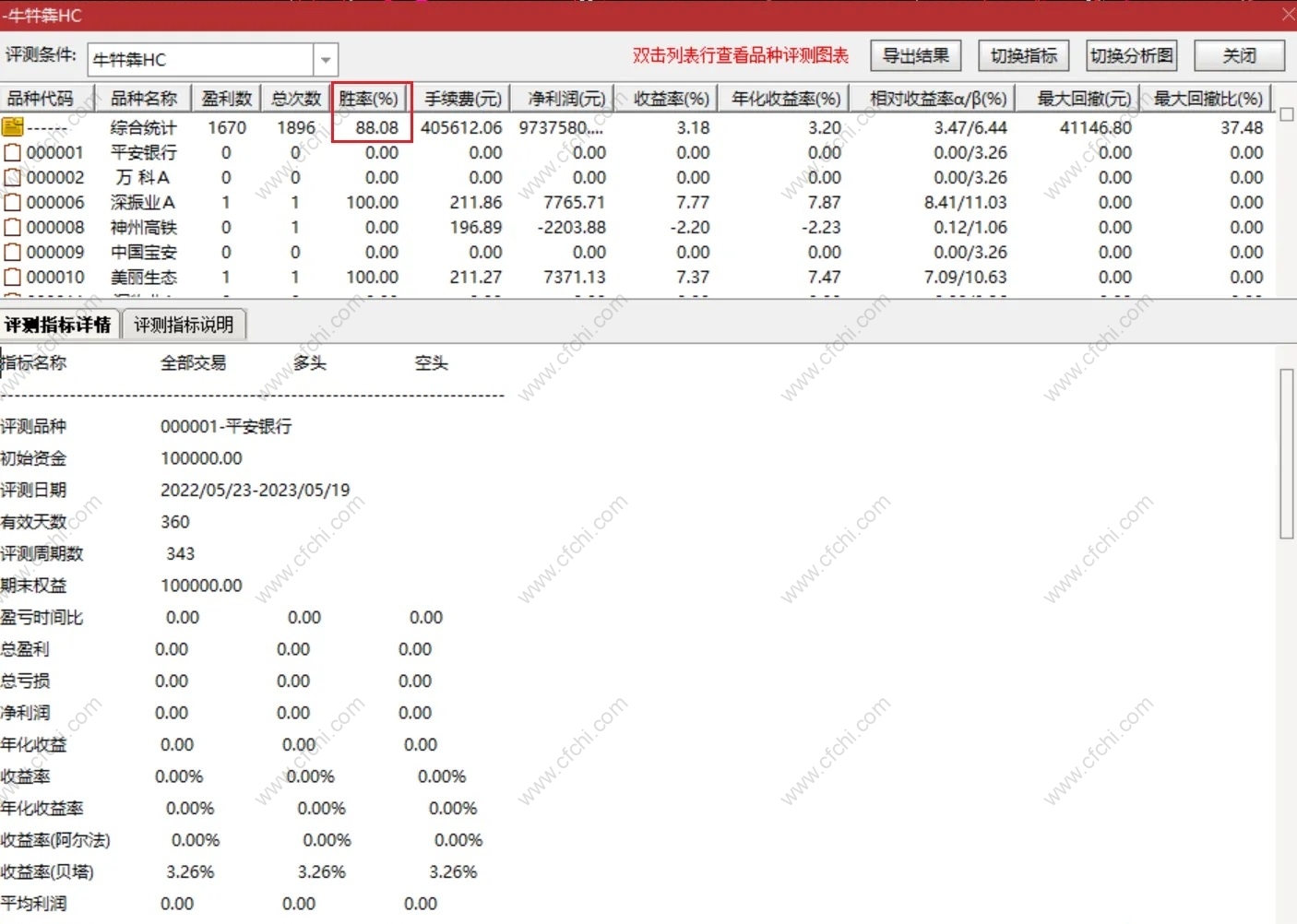Click the 收益率(阿尔法) label
This screenshot has height=924, width=1297.
[x=55, y=840]
